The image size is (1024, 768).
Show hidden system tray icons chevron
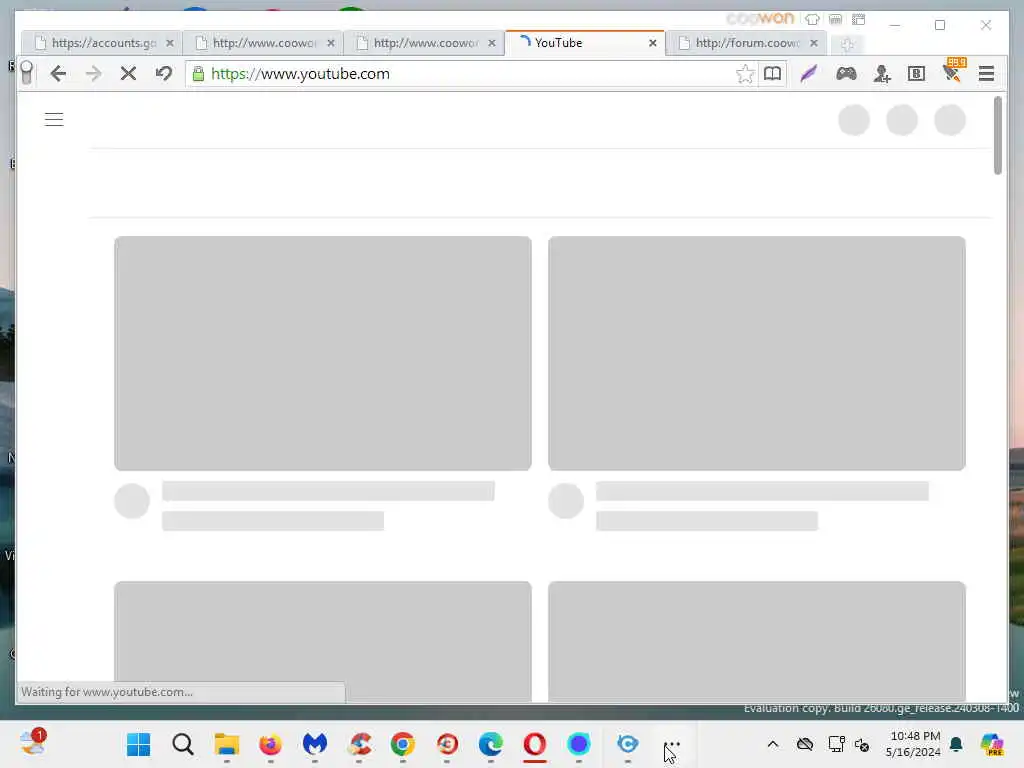click(x=773, y=744)
